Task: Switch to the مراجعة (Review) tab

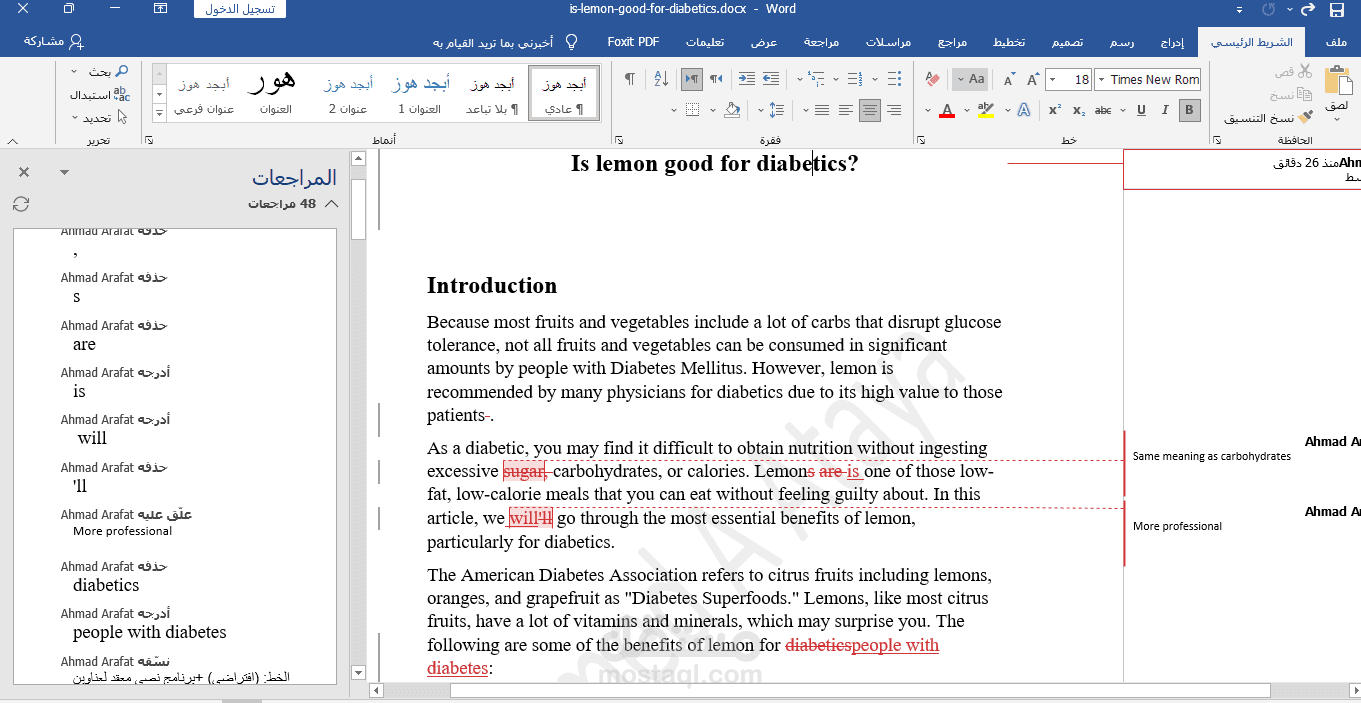Action: point(821,42)
